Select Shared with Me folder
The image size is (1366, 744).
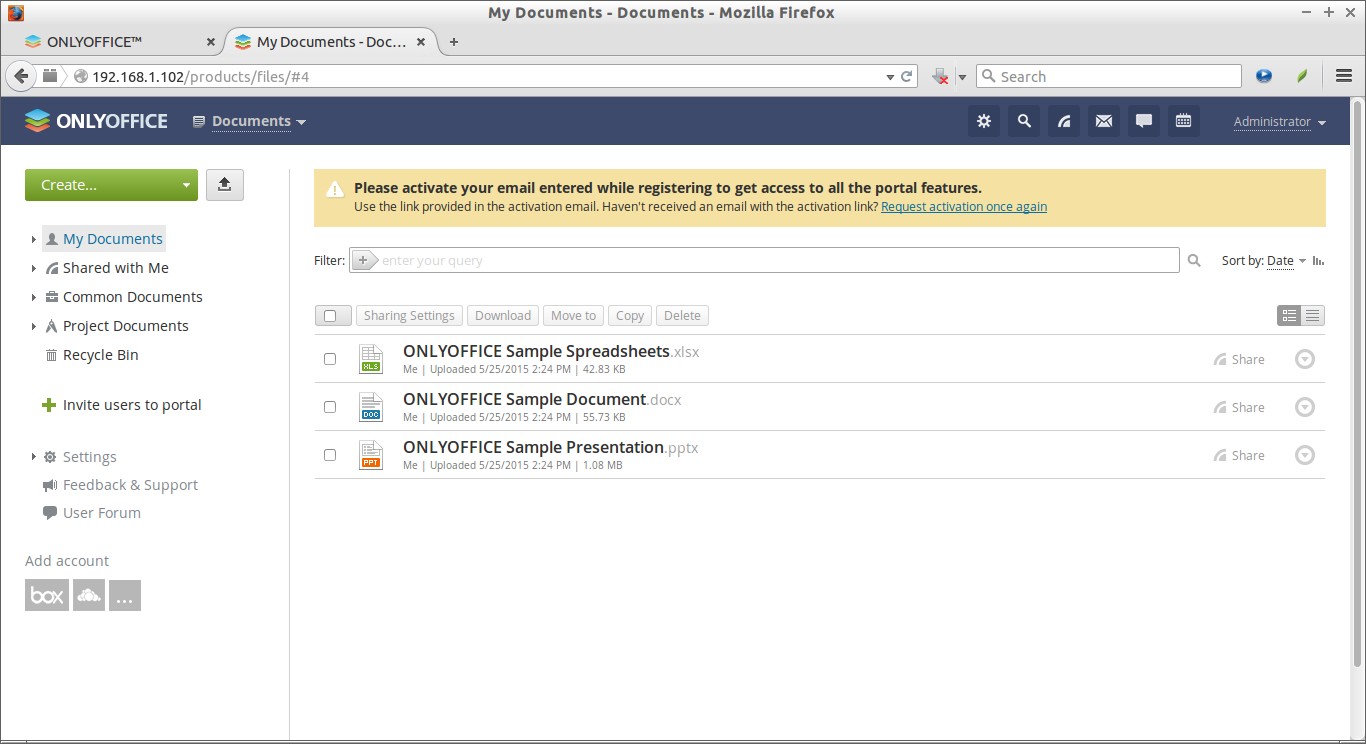coord(115,268)
